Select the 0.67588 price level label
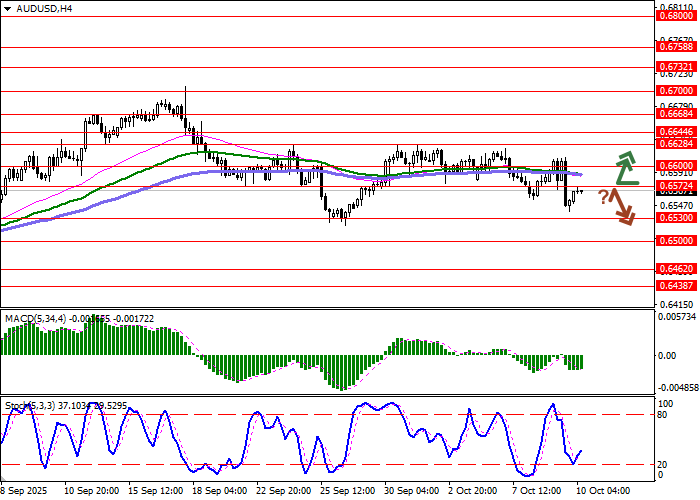 [x=676, y=46]
